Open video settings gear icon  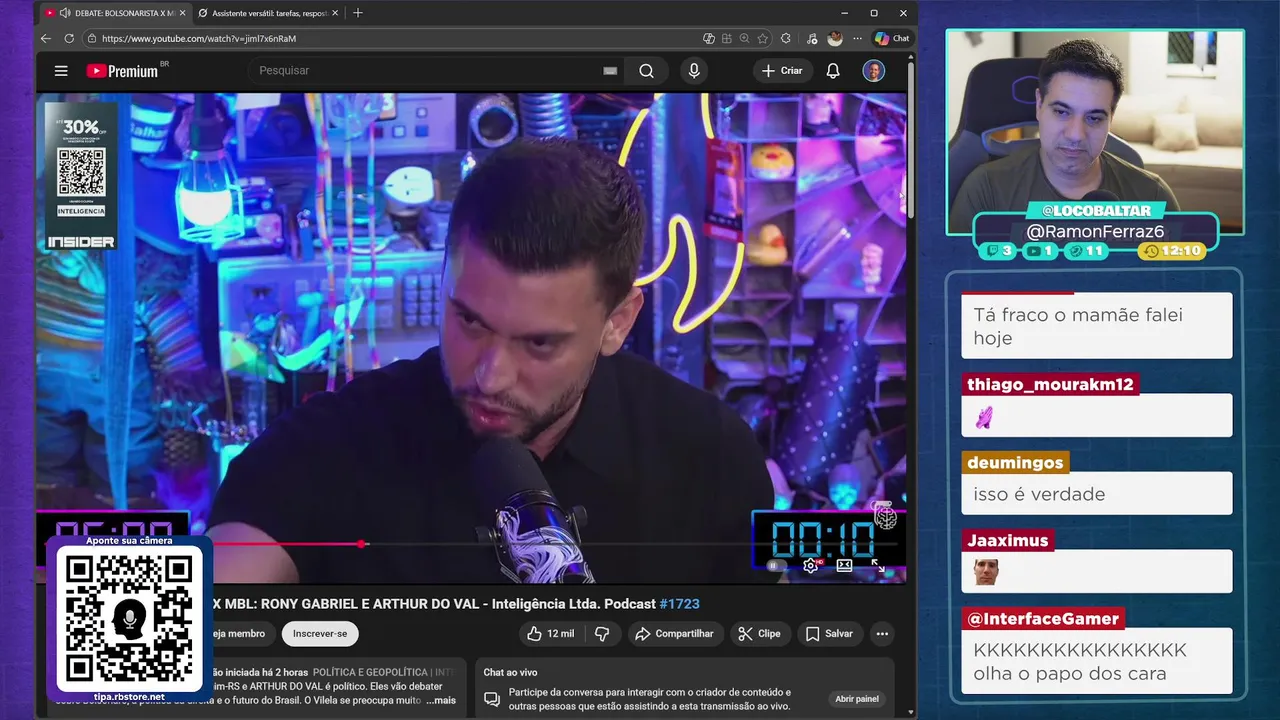click(x=811, y=565)
